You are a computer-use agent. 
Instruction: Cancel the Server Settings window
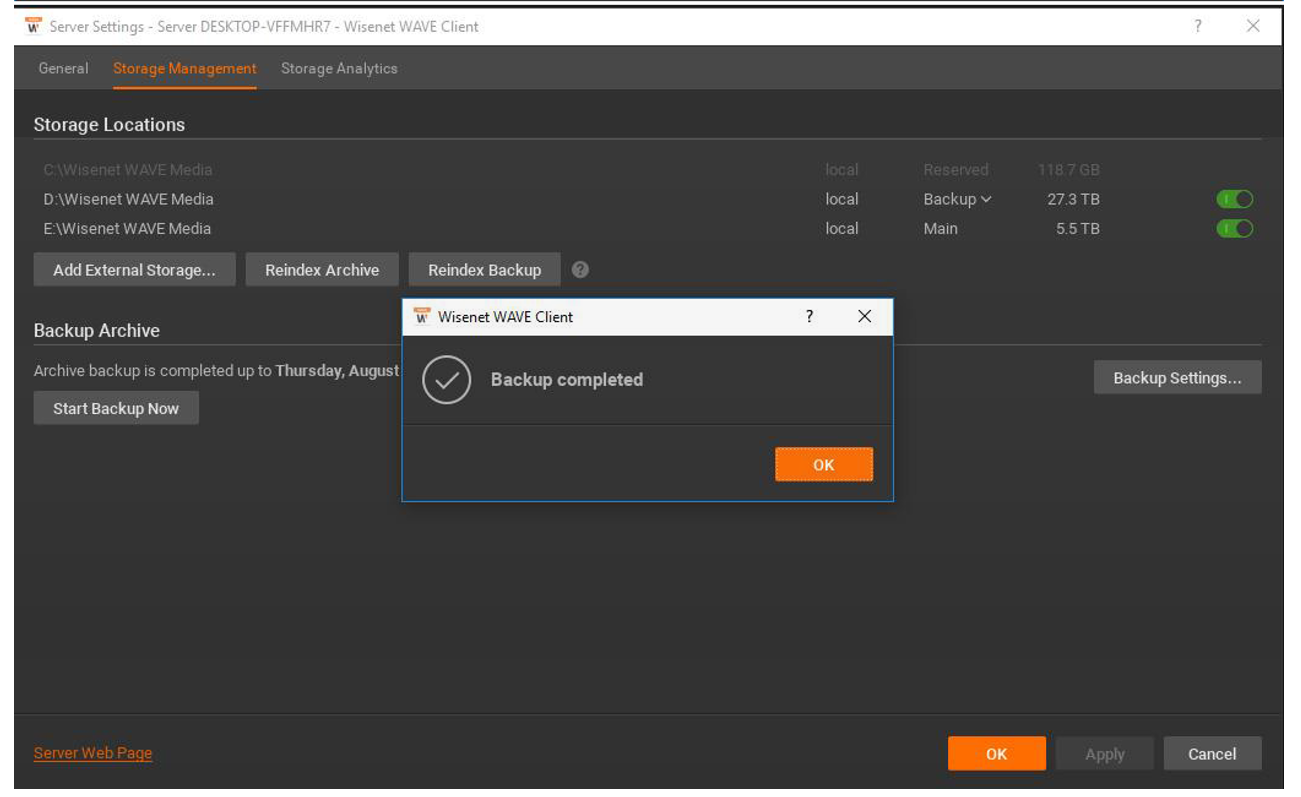[1212, 754]
